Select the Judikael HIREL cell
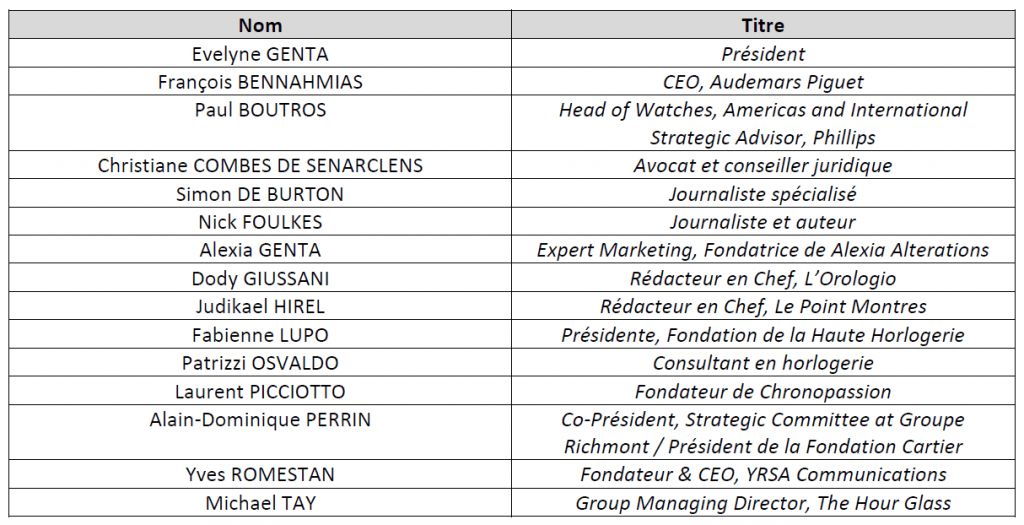This screenshot has width=1024, height=525. [x=260, y=307]
